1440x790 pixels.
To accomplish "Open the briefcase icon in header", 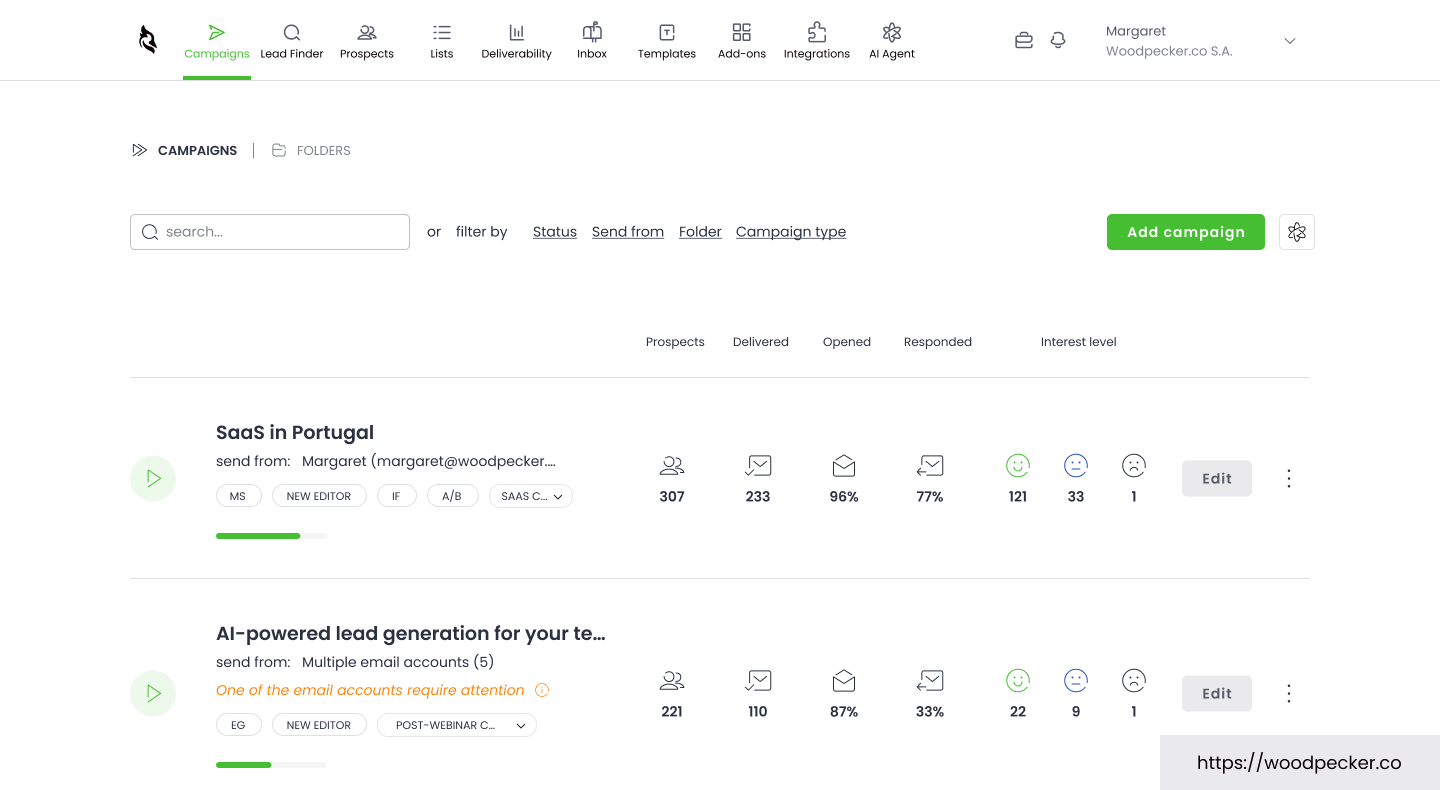I will 1024,40.
